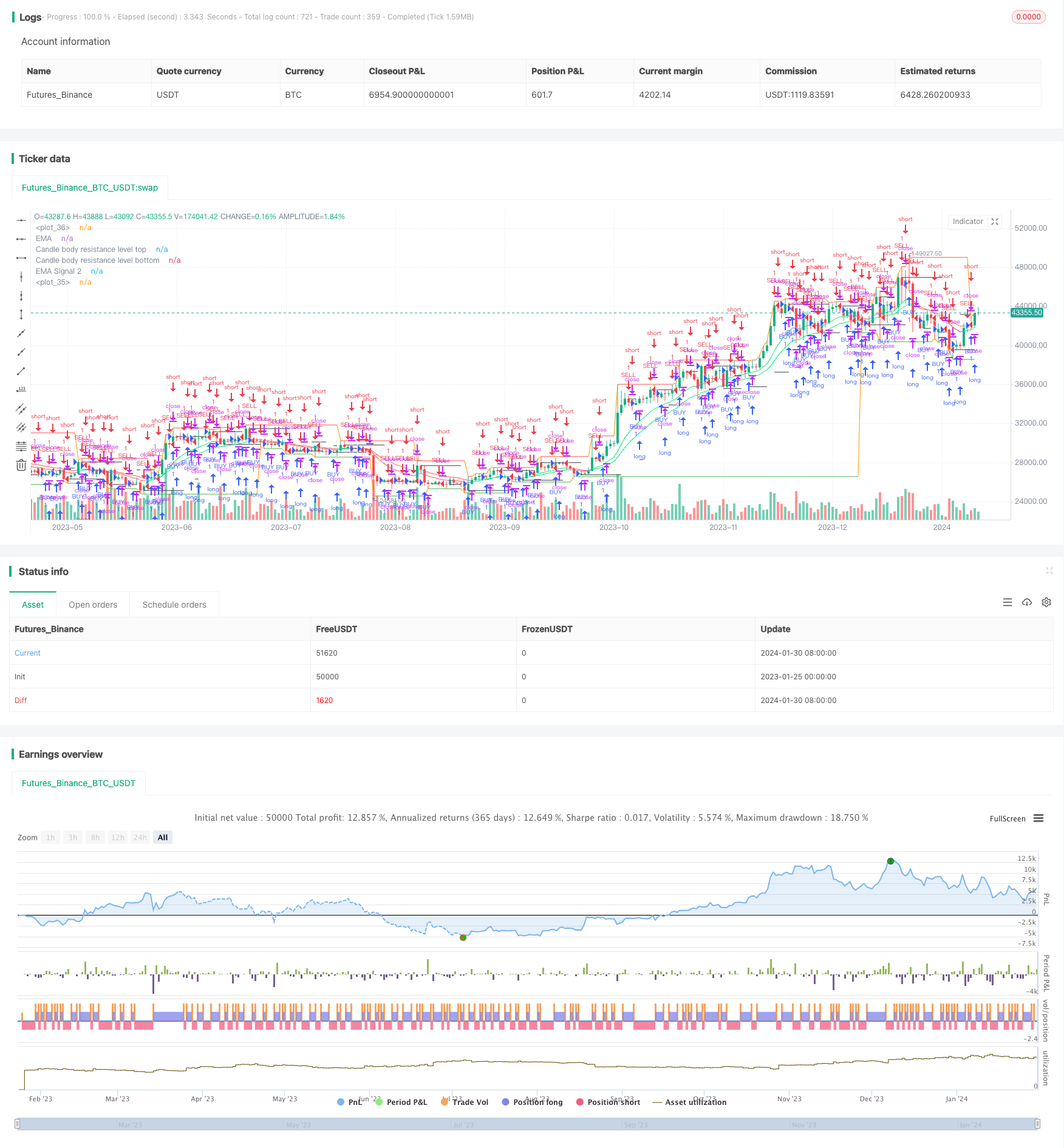Select the Fibonacci horizontal lines tool
The image size is (1064, 1148).
[x=21, y=446]
